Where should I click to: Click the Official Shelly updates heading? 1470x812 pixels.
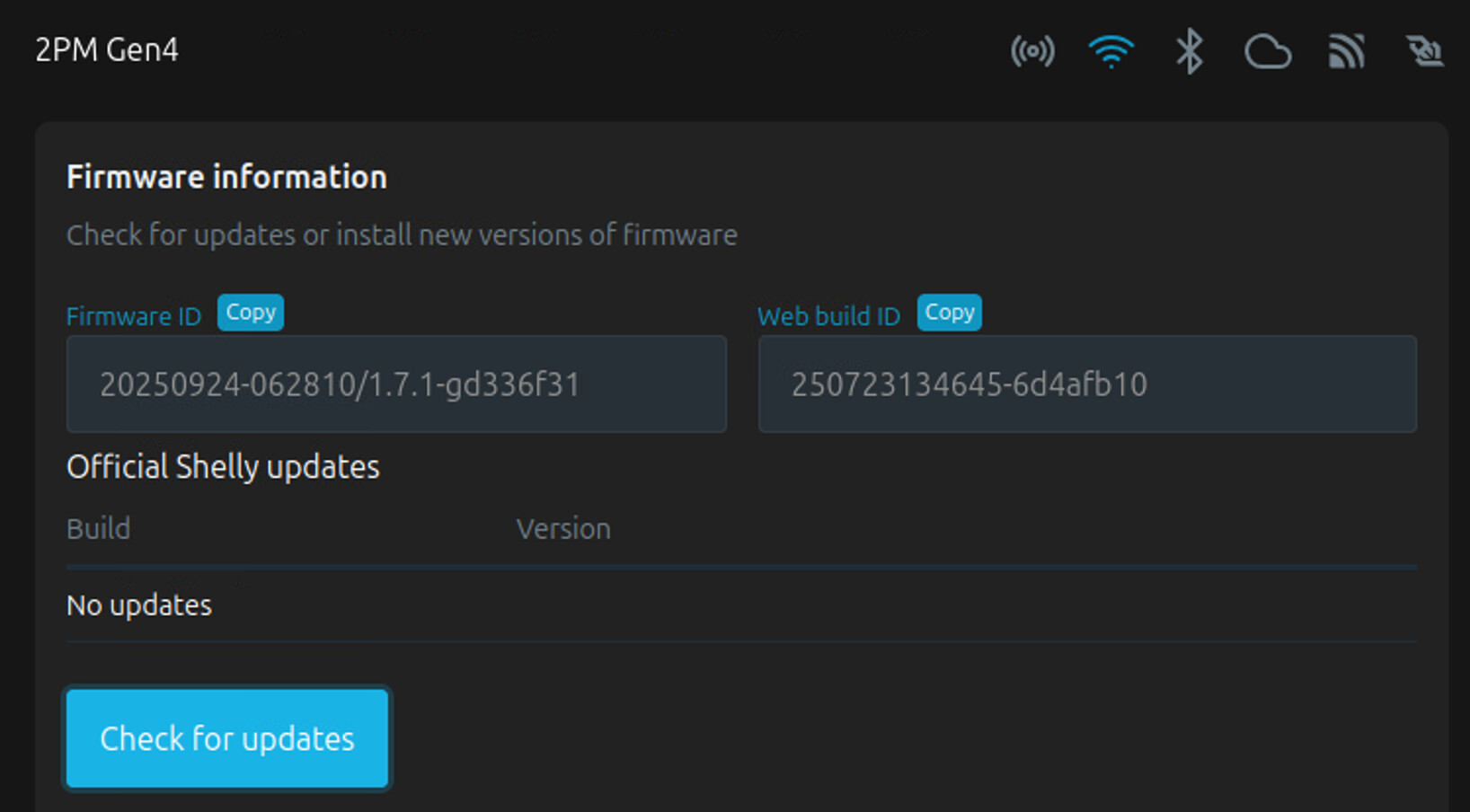pyautogui.click(x=223, y=467)
